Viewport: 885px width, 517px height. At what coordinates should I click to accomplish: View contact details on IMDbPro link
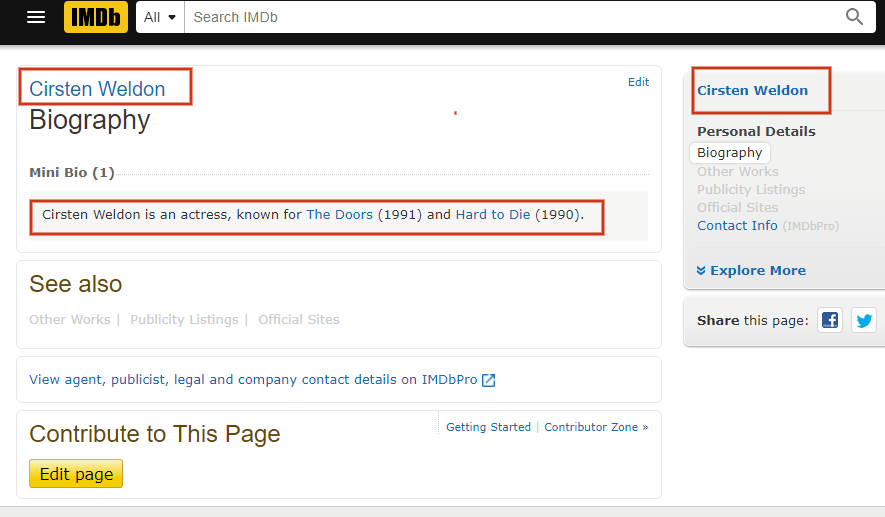[x=253, y=380]
